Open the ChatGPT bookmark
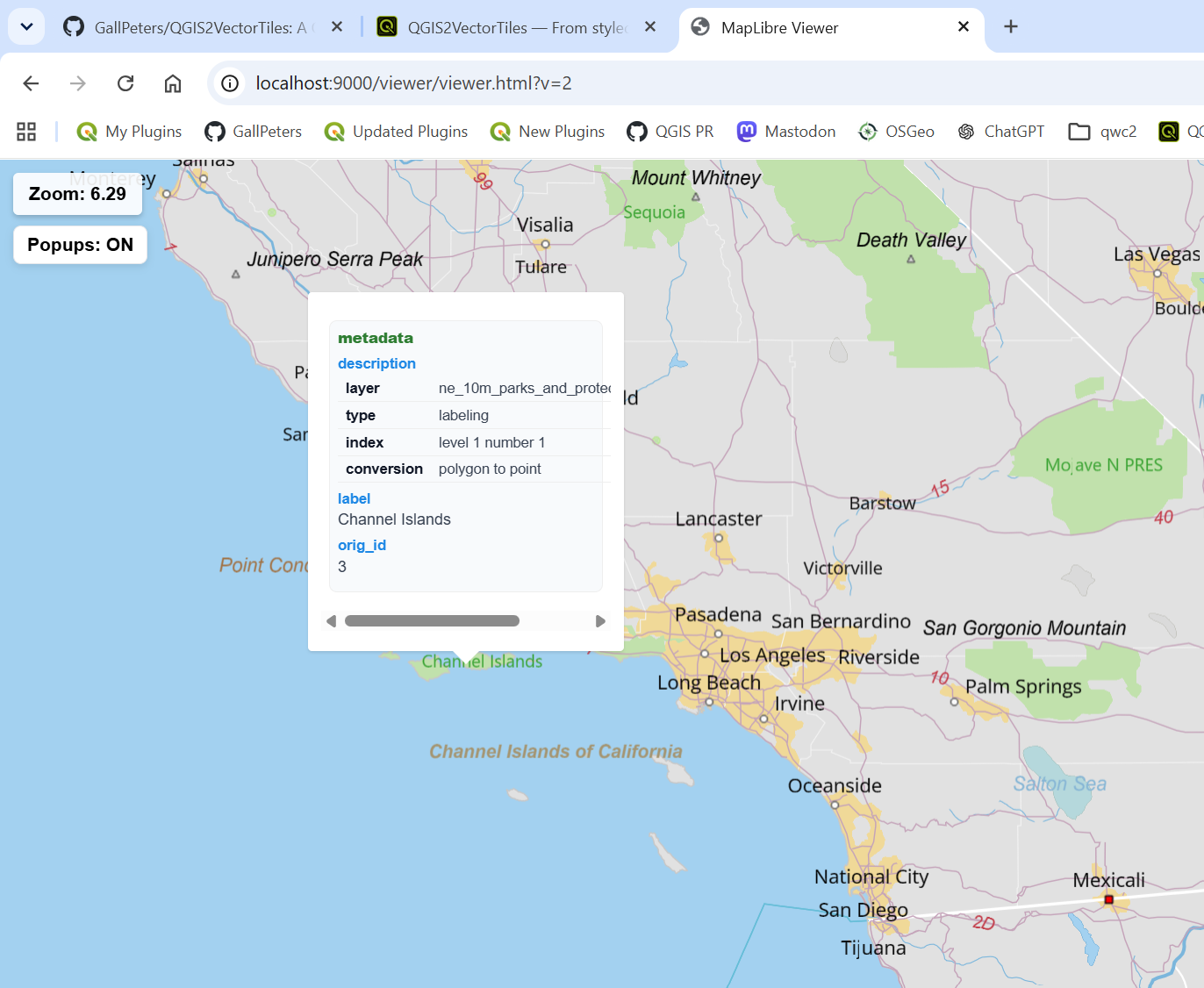This screenshot has height=988, width=1204. click(1000, 132)
